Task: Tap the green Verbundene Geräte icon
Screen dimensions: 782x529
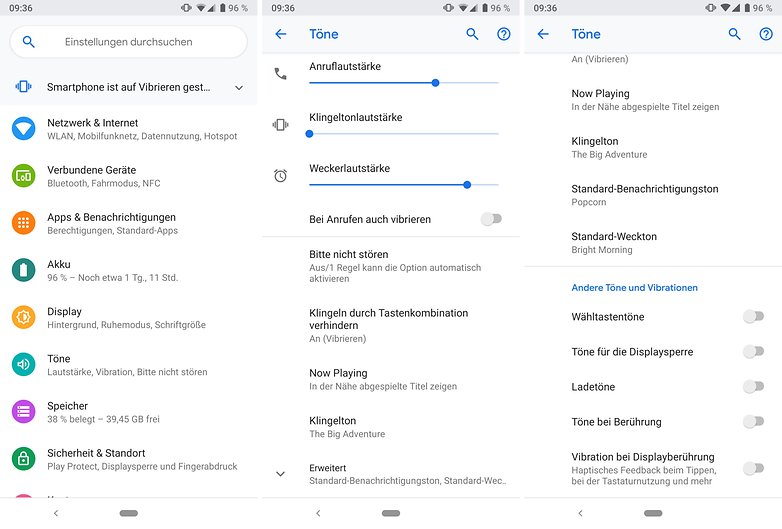Action: pos(23,176)
